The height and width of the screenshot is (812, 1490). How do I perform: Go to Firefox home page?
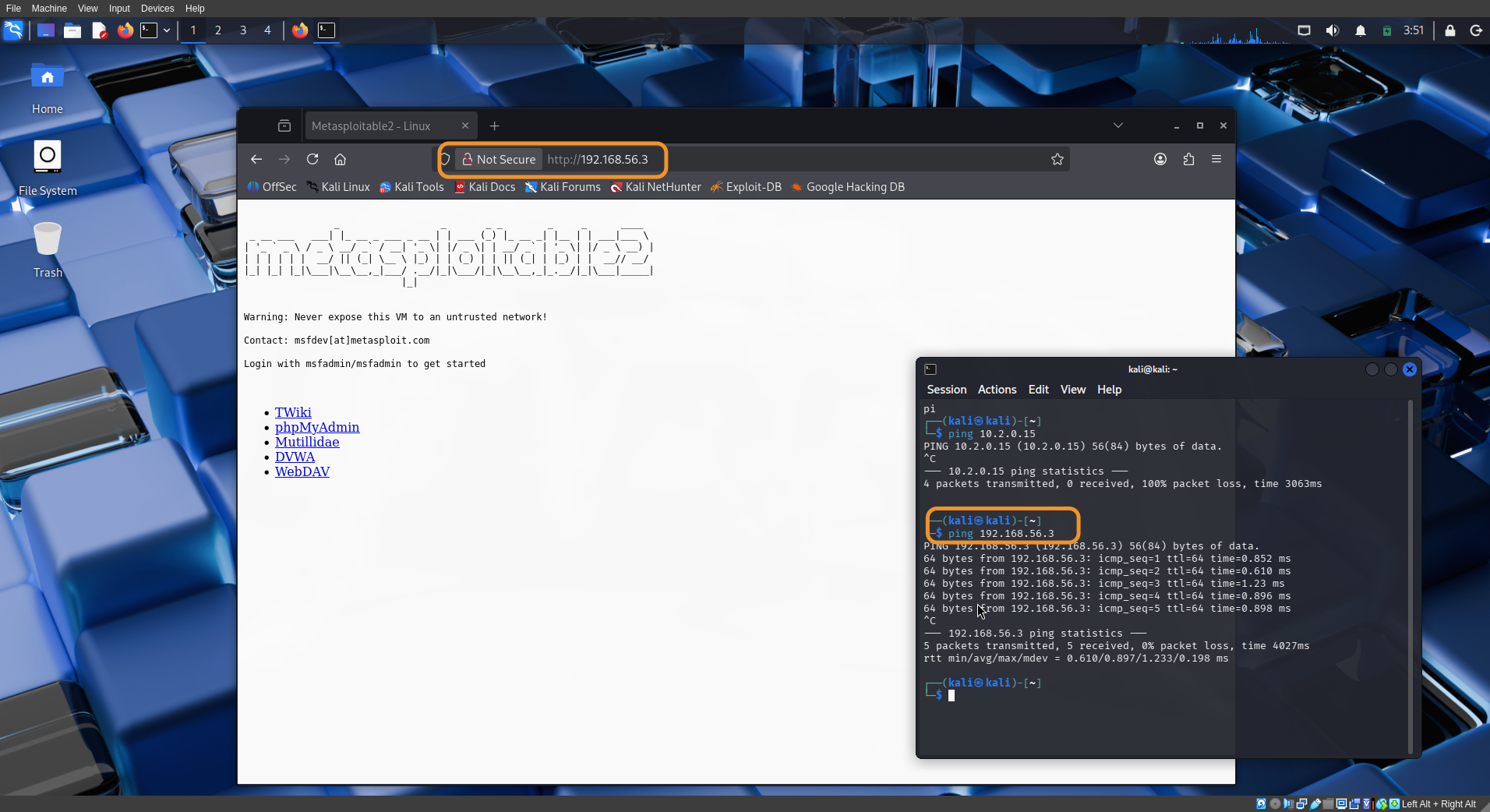[x=340, y=159]
